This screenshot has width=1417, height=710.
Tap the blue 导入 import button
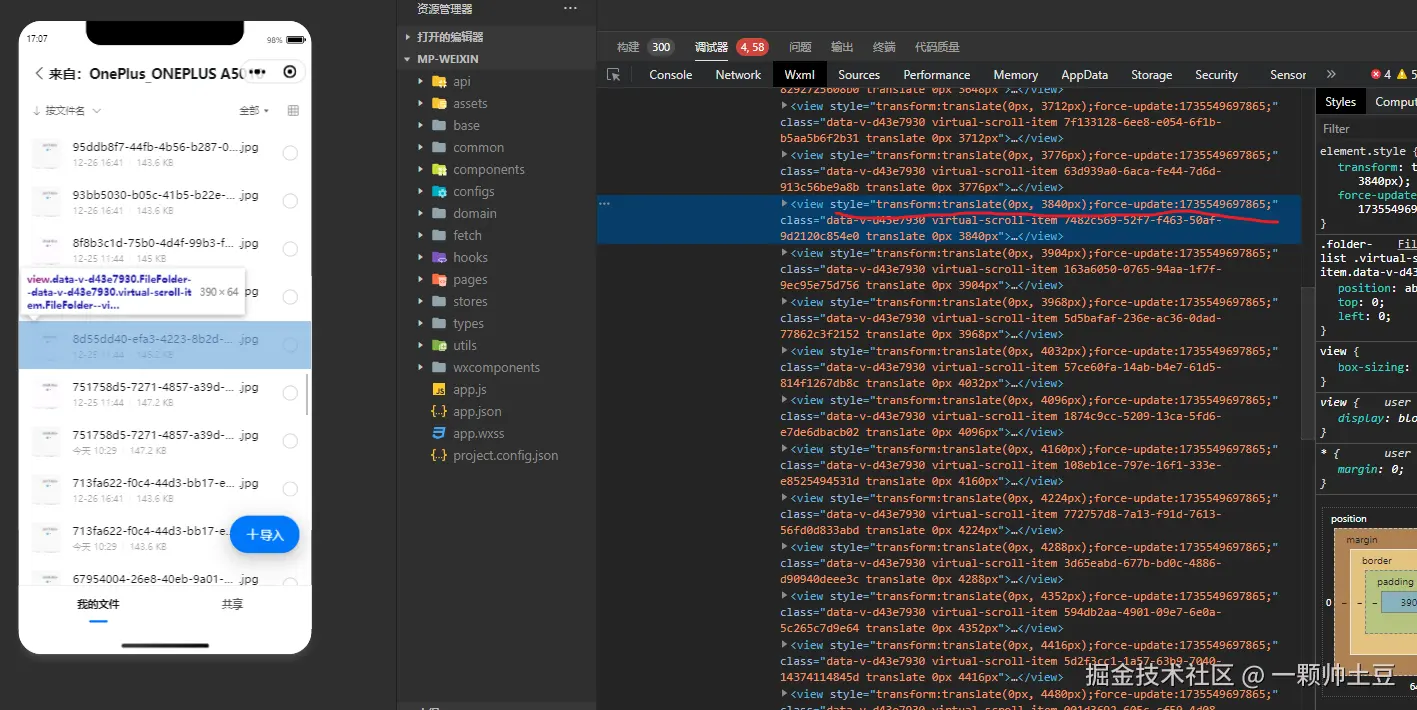point(265,535)
